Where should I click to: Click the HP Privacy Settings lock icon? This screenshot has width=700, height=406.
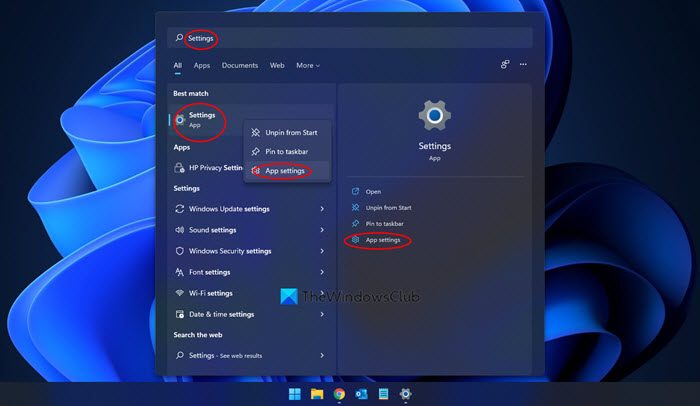(179, 168)
